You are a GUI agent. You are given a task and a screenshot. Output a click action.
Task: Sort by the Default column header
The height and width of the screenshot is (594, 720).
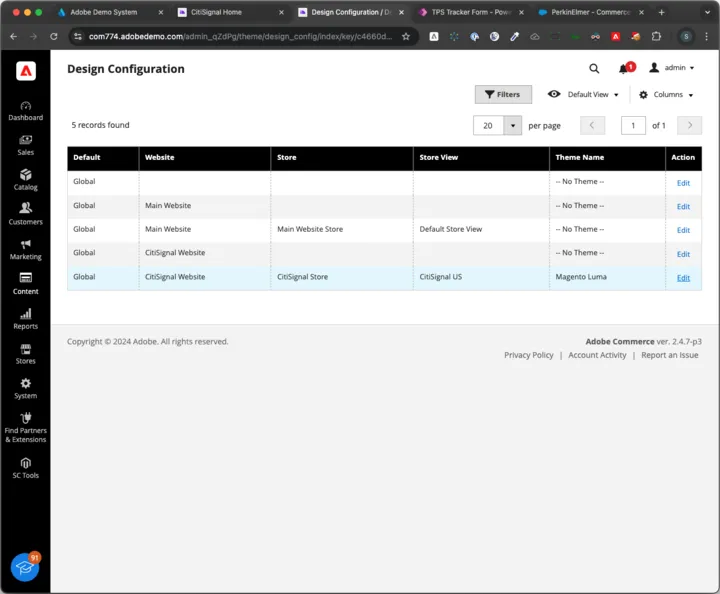[x=103, y=157]
